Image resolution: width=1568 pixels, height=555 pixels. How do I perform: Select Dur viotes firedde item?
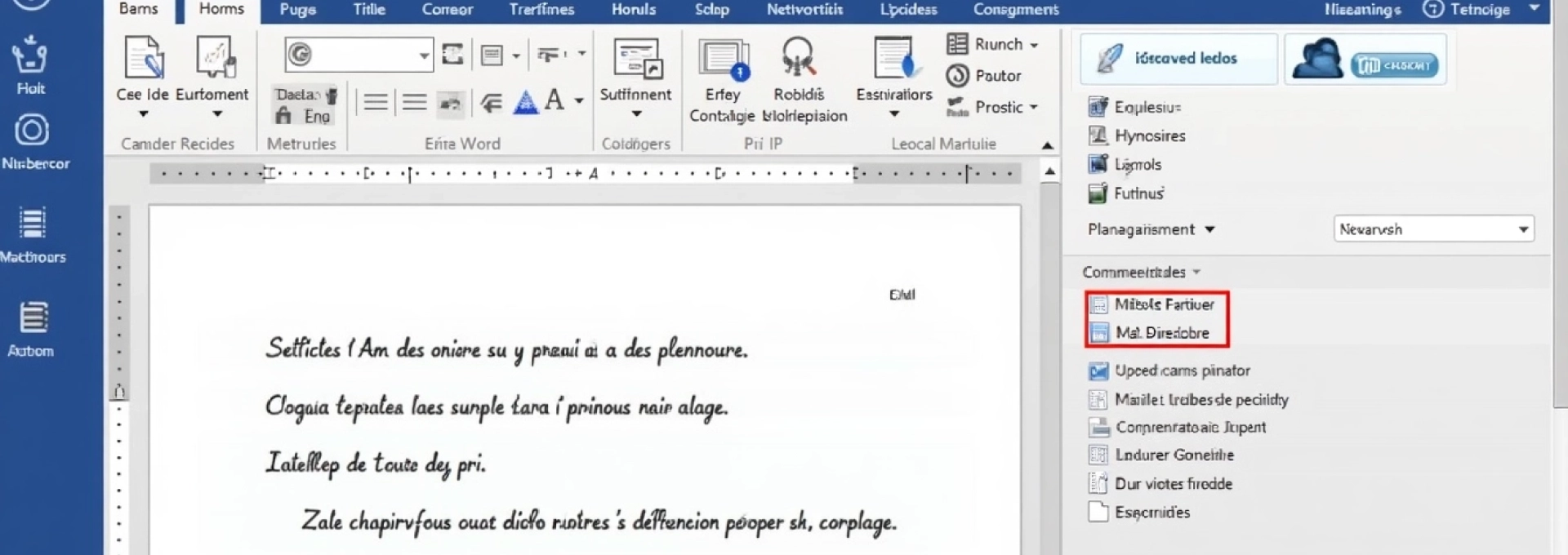pos(1160,484)
